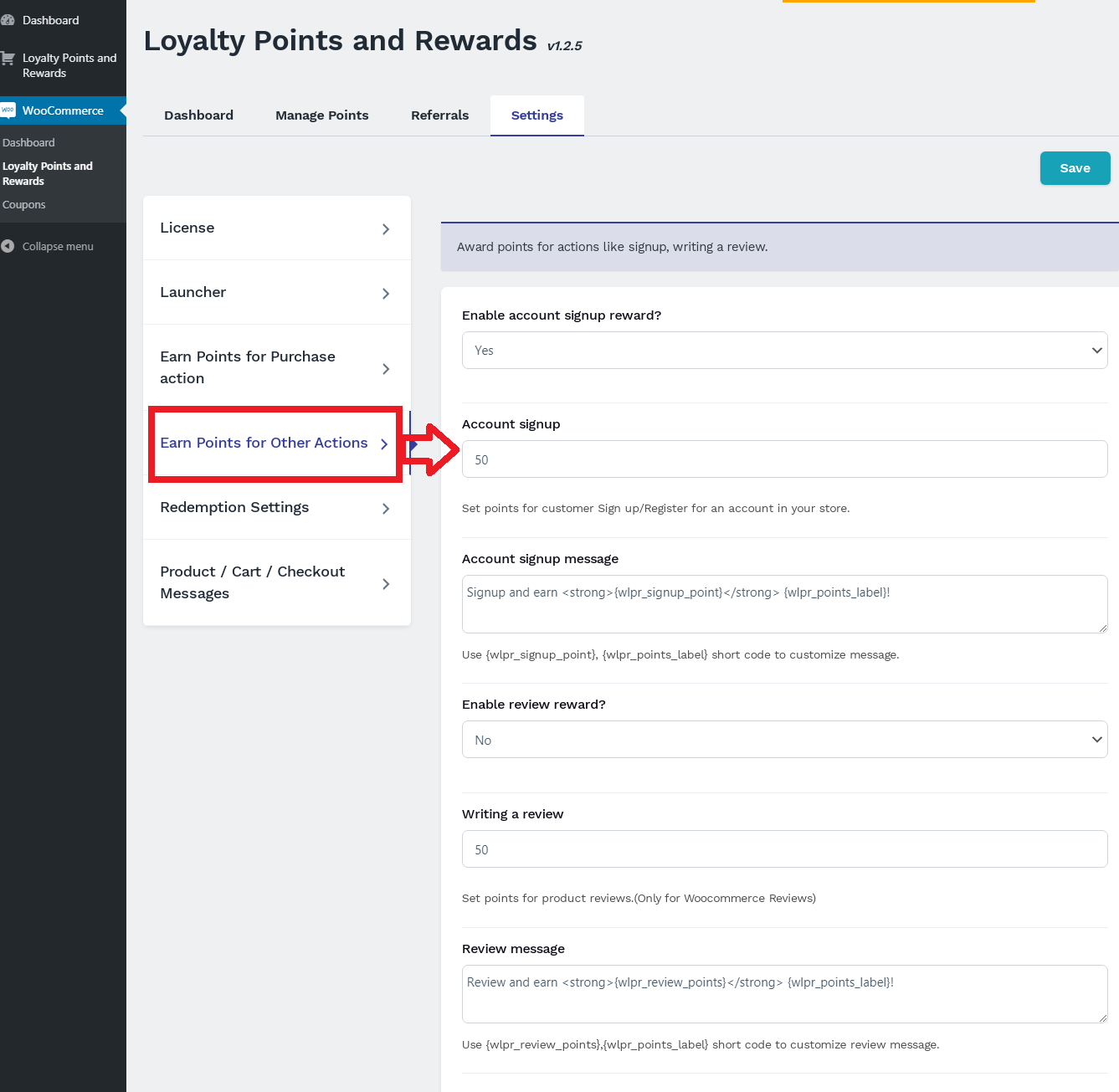The image size is (1119, 1092).
Task: Click the Account signup points field
Action: [784, 459]
